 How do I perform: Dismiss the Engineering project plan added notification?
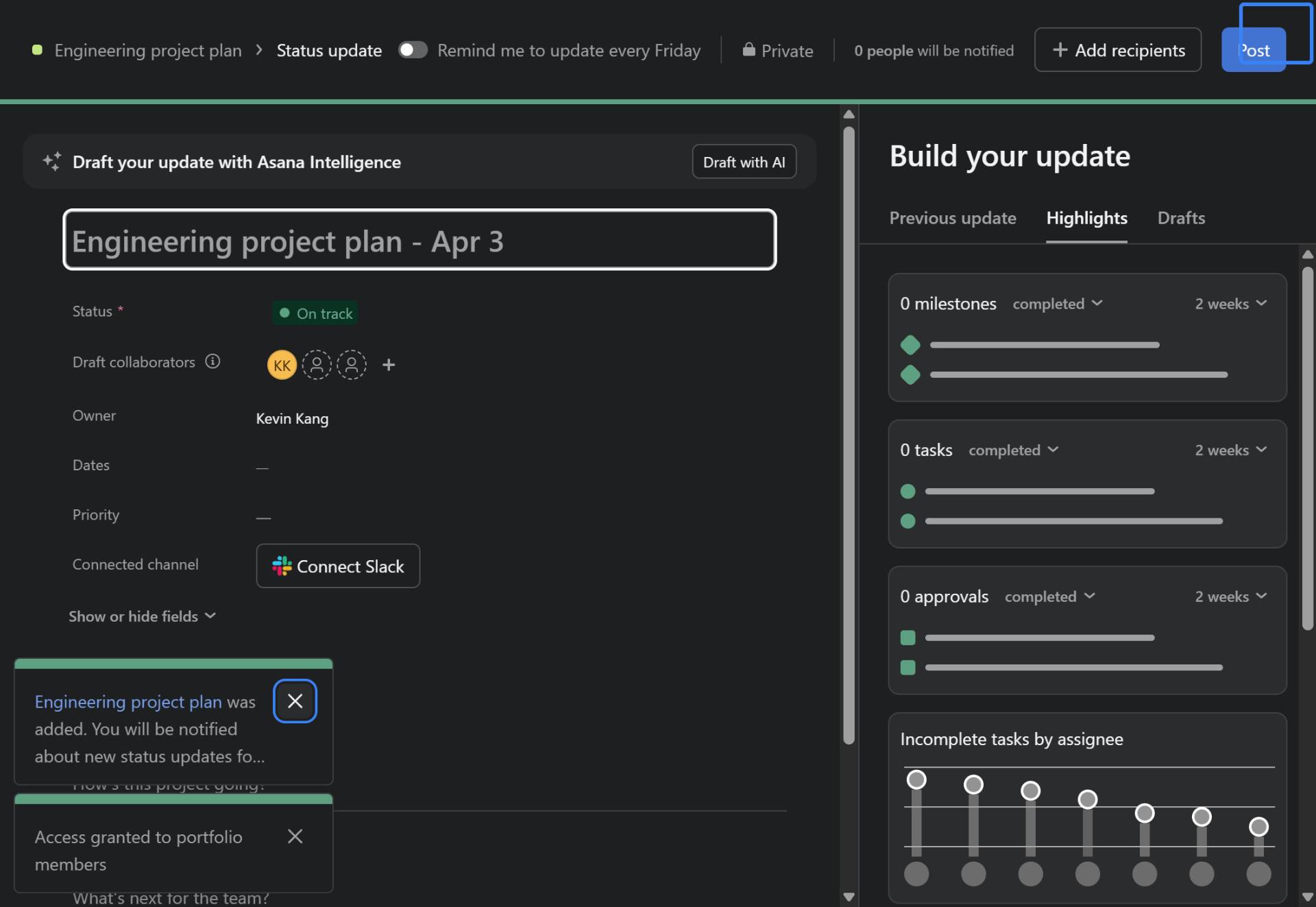point(295,701)
